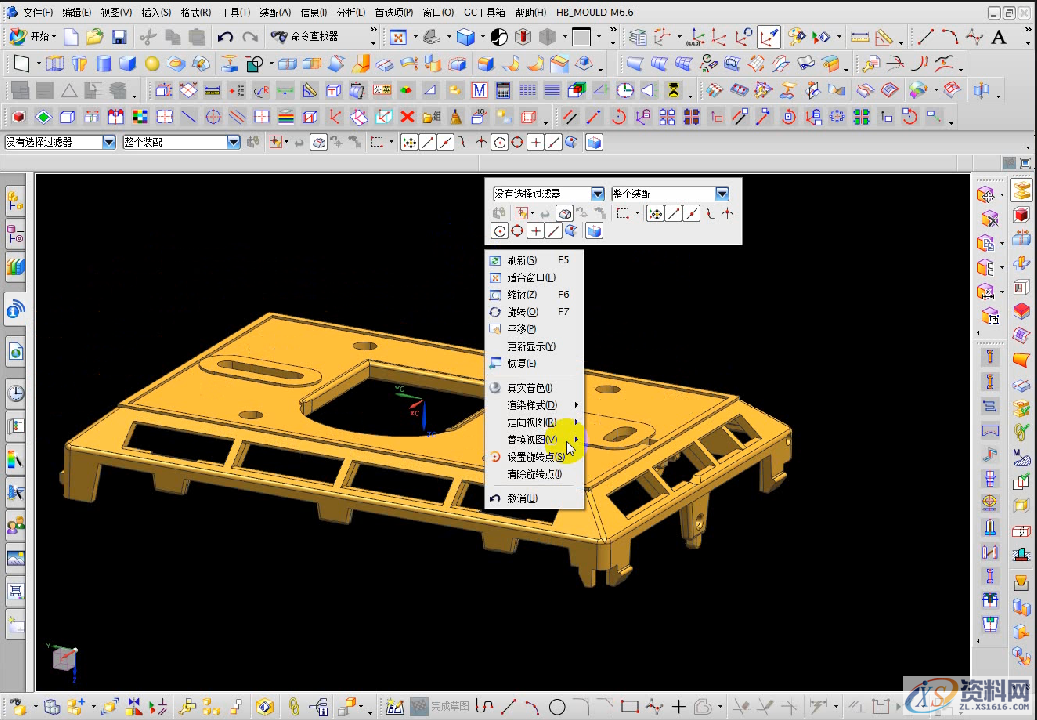
Task: Click the Save floppy disk icon
Action: 119,37
